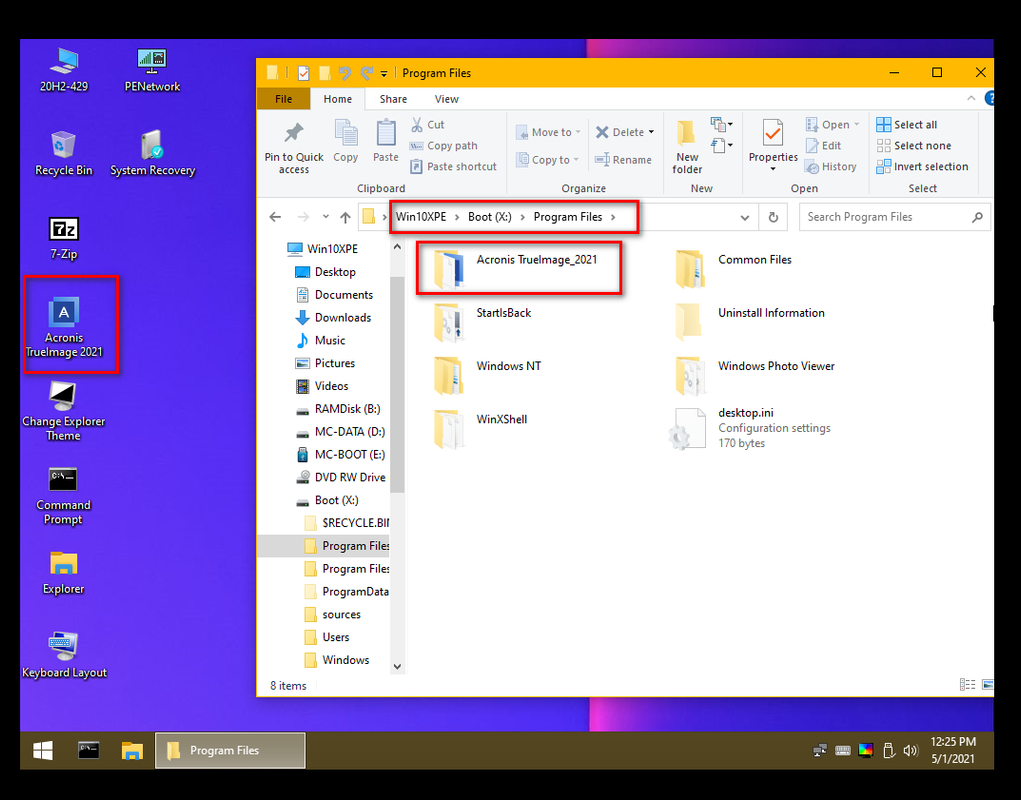This screenshot has width=1021, height=800.
Task: Select MC-DATA (D:) in the navigation pane
Action: pyautogui.click(x=341, y=432)
